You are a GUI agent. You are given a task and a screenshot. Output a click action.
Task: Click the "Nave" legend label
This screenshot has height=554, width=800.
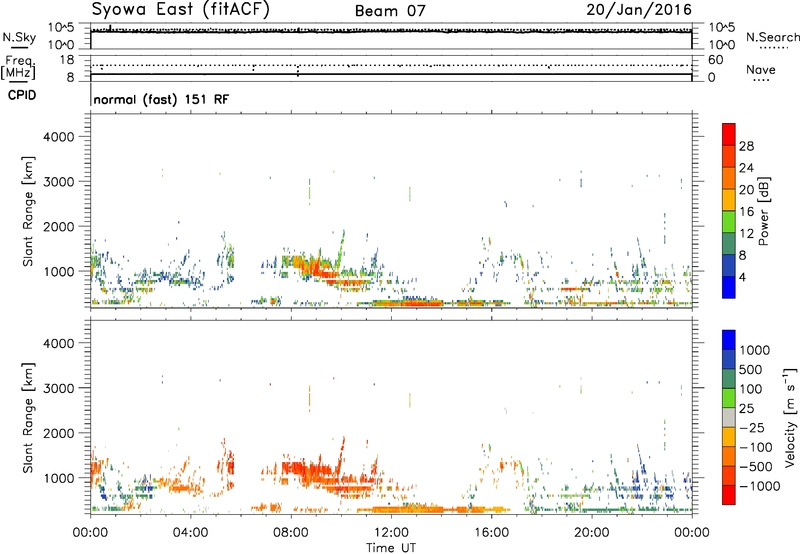tap(761, 69)
